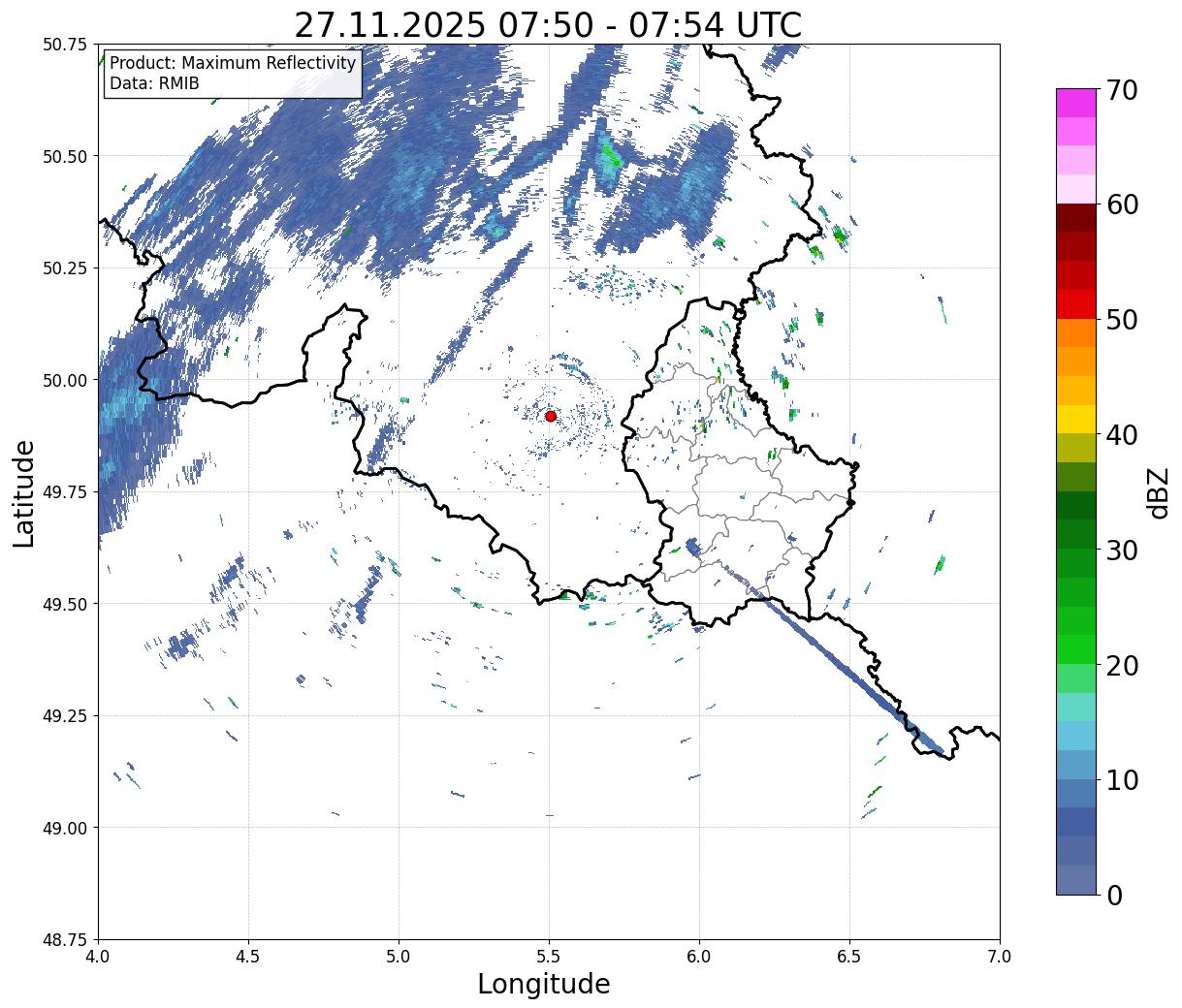This screenshot has height=1008, width=1182.
Task: Click the colorbar tick label 50
Action: point(1122,320)
